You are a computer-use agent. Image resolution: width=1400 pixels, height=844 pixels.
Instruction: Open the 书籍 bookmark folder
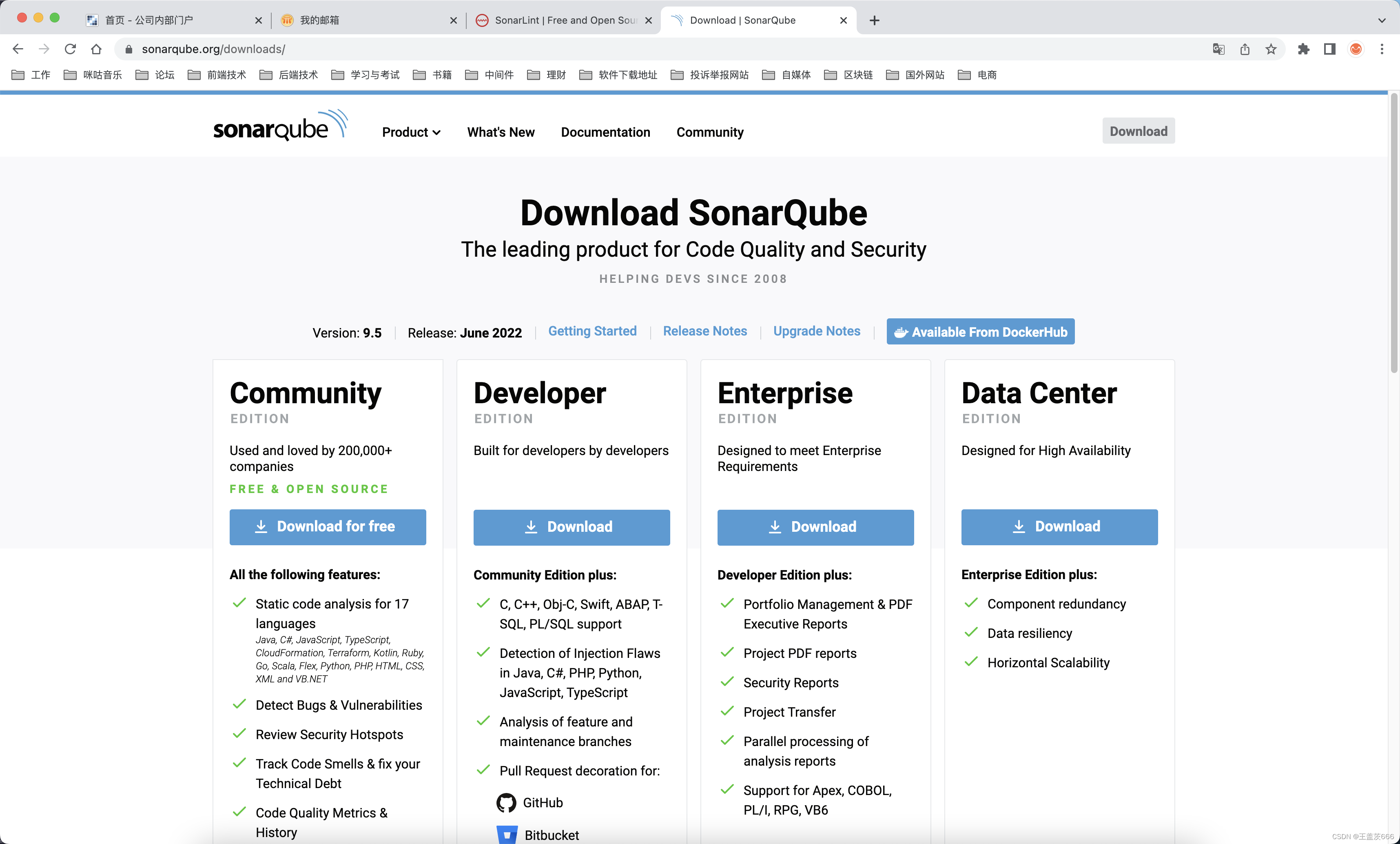coord(432,74)
